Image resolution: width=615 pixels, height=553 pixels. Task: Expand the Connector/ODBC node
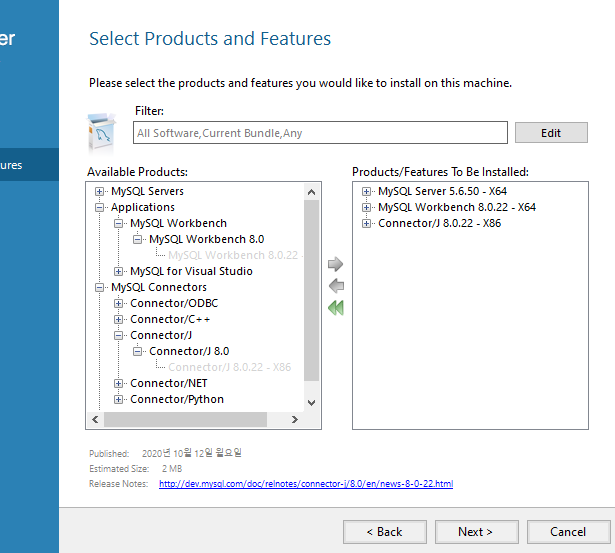118,304
